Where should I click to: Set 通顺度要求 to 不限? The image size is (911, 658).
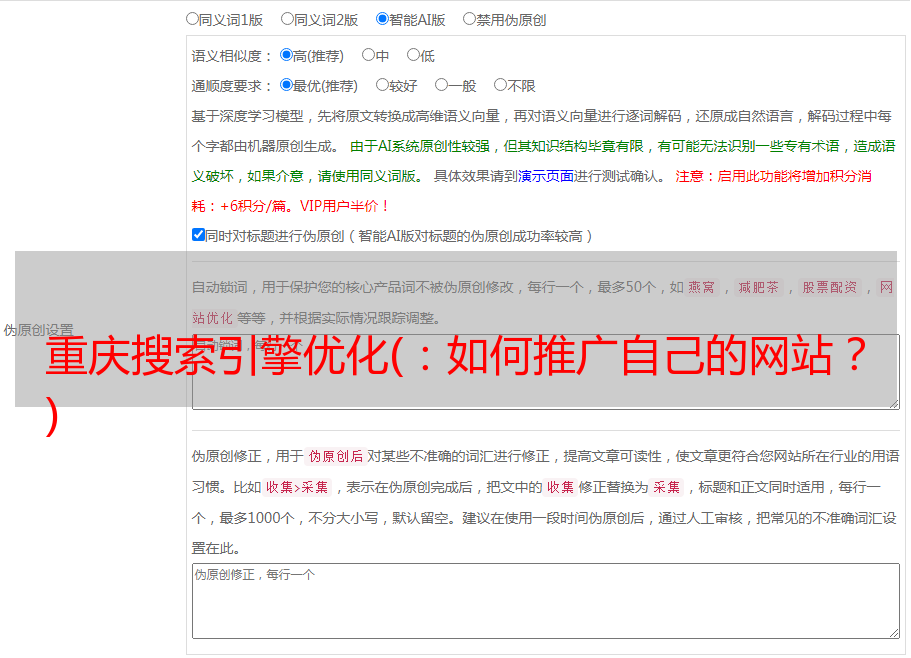tap(500, 85)
